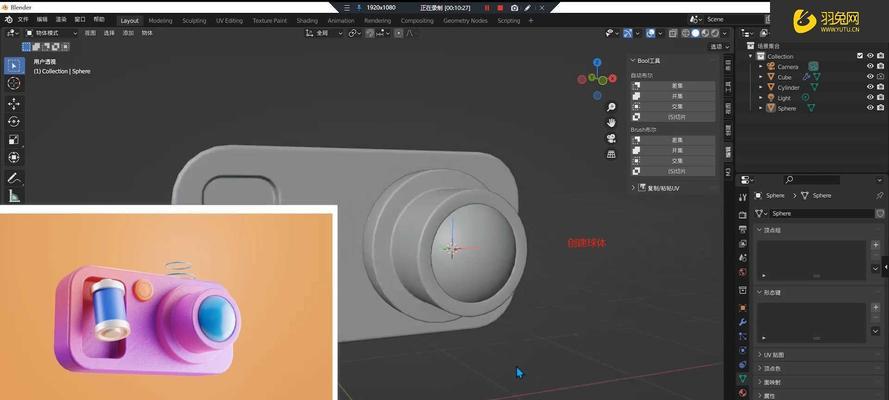Open the Particles properties tab
Viewport: 889px width, 400px height.
[743, 336]
